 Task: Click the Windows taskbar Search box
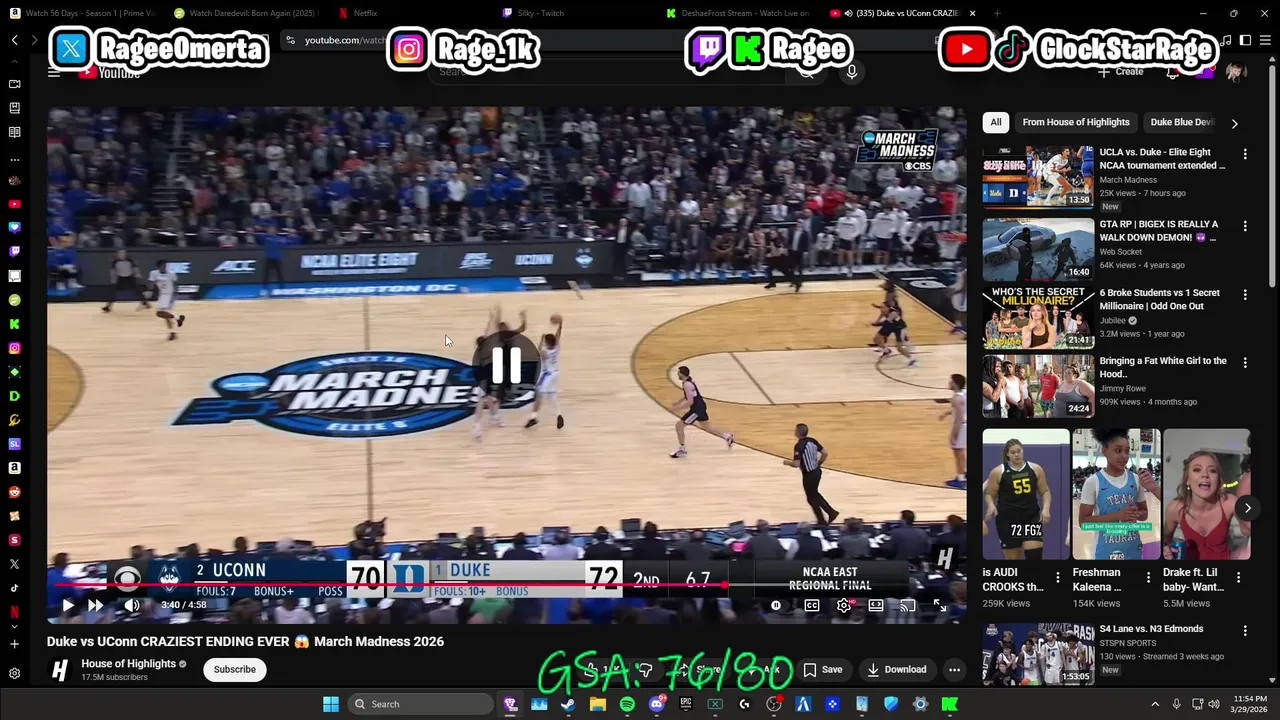pos(420,704)
